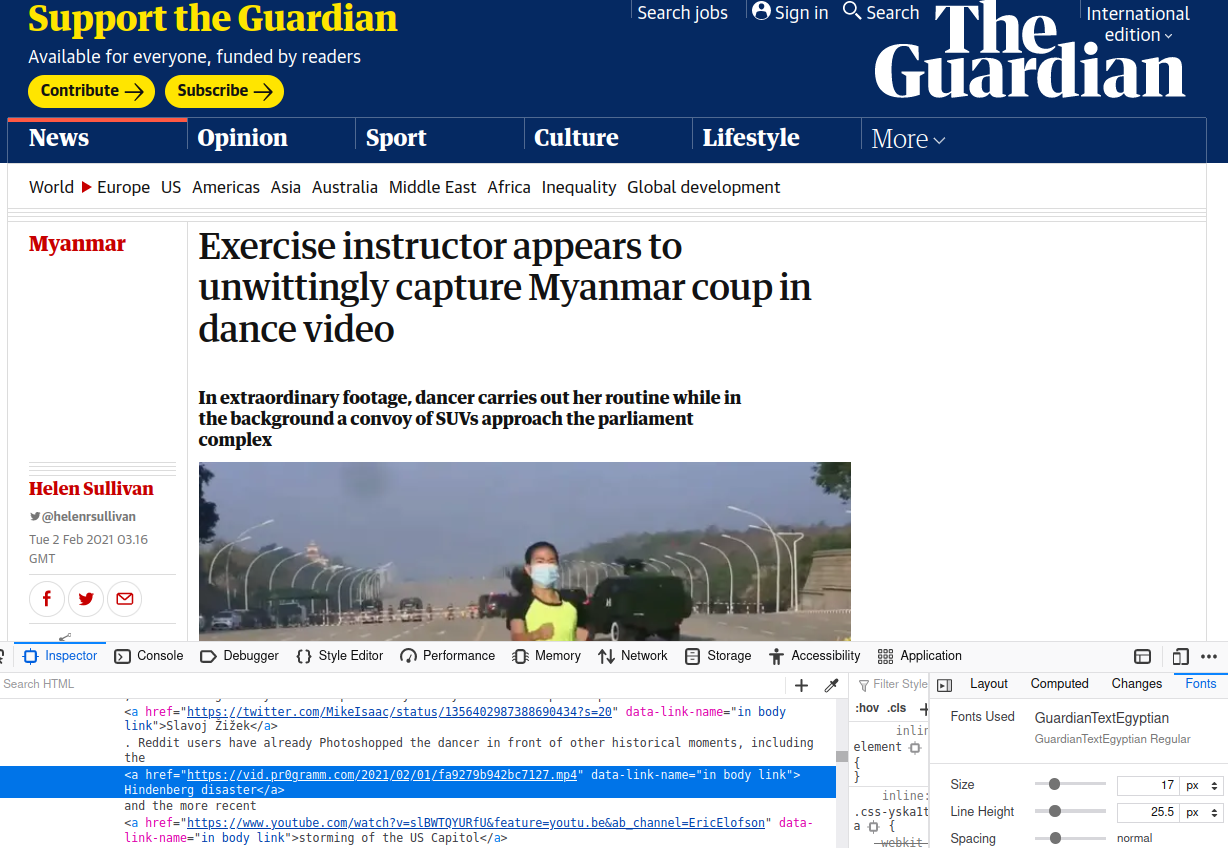This screenshot has width=1228, height=848.
Task: Expand the International edition dropdown
Action: tap(1138, 24)
